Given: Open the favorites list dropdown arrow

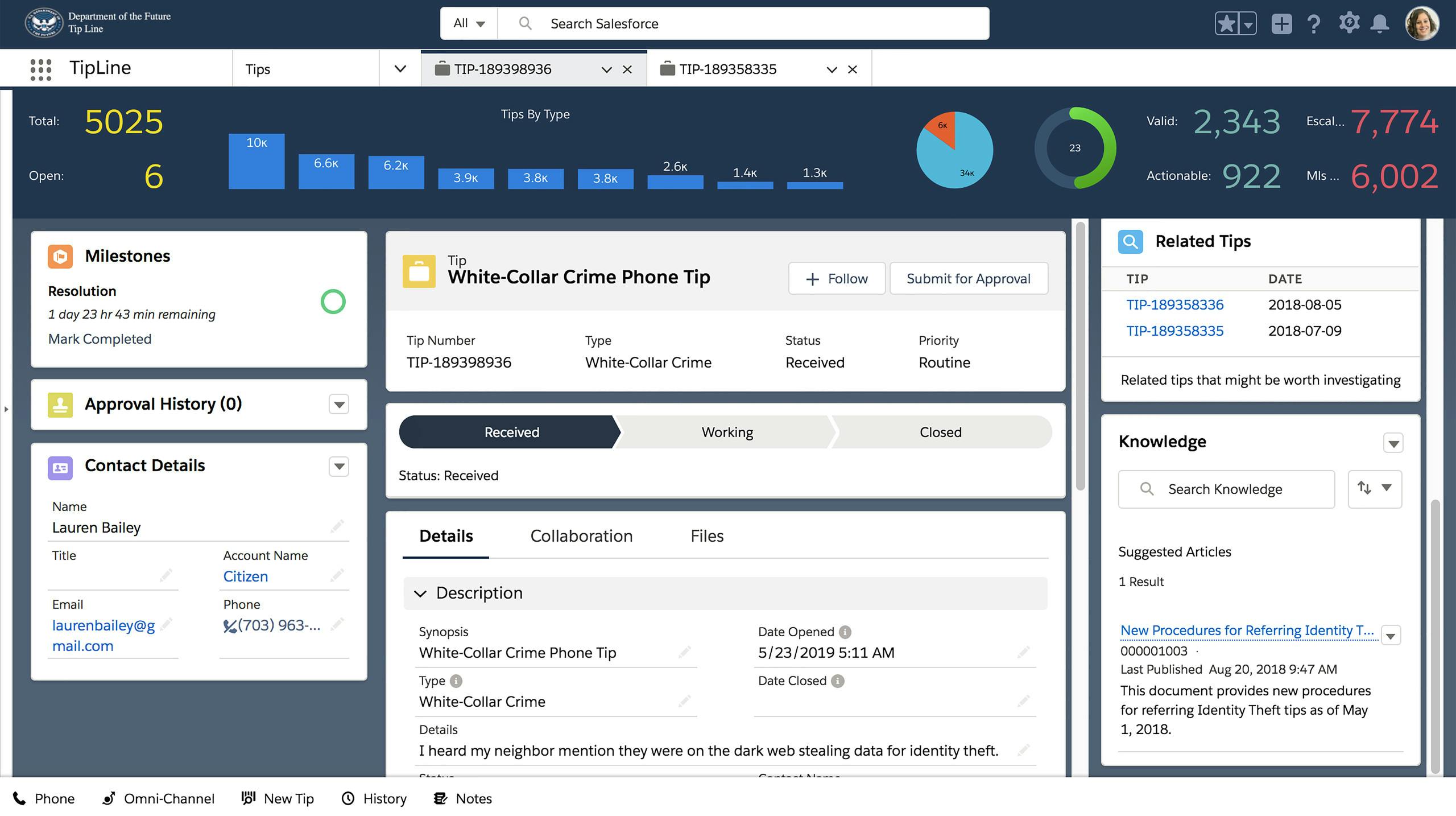Looking at the screenshot, I should click(x=1248, y=24).
